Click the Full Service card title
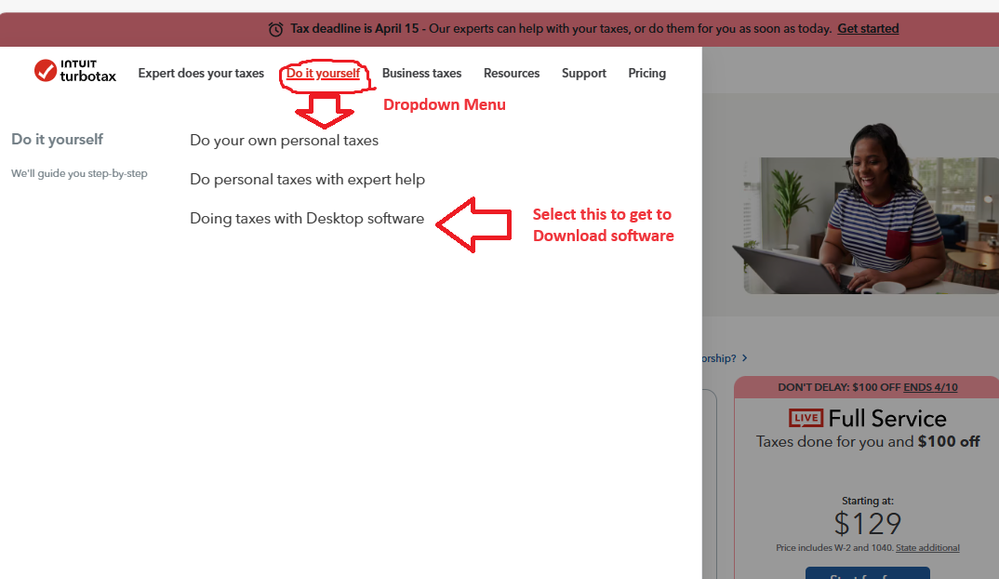 click(x=887, y=418)
